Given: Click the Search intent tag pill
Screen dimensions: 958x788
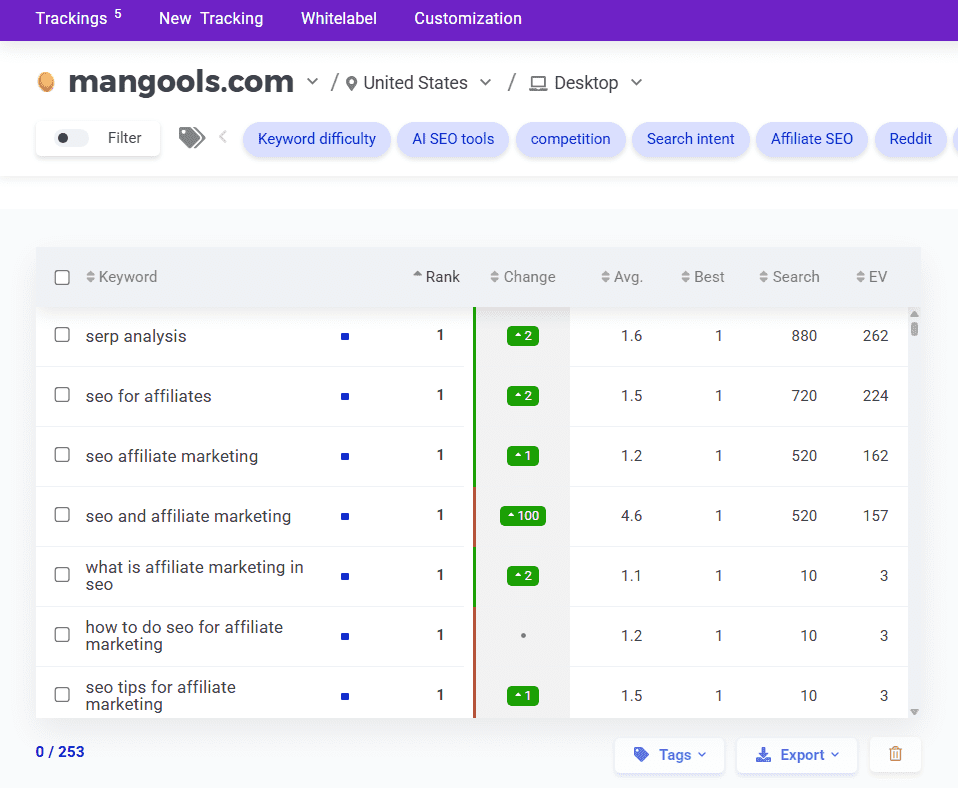Looking at the screenshot, I should (x=690, y=139).
